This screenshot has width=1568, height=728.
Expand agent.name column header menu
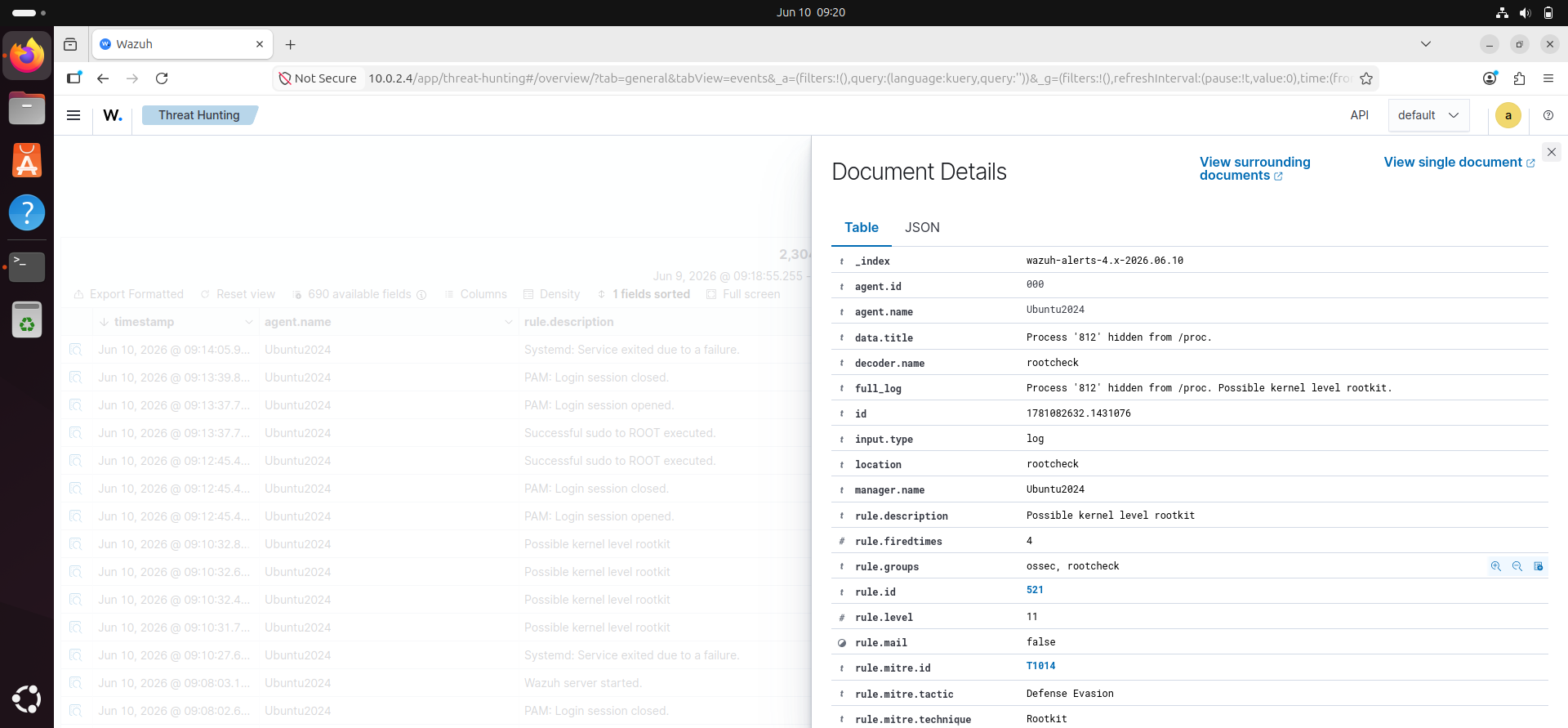(x=509, y=322)
